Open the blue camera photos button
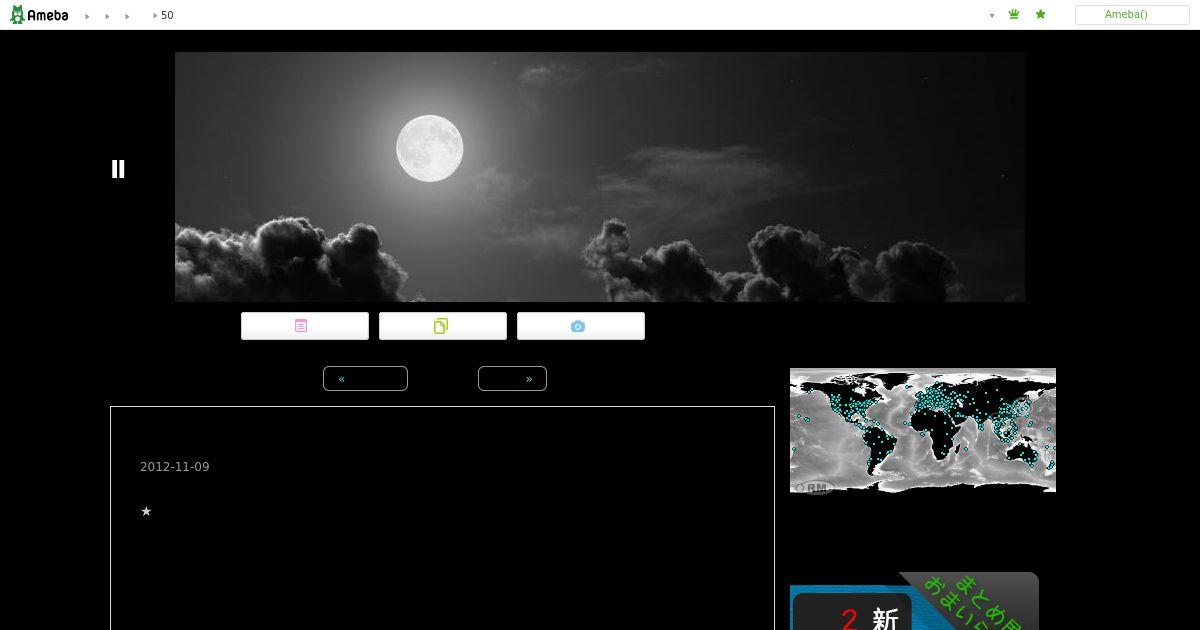This screenshot has width=1200, height=630. (581, 326)
